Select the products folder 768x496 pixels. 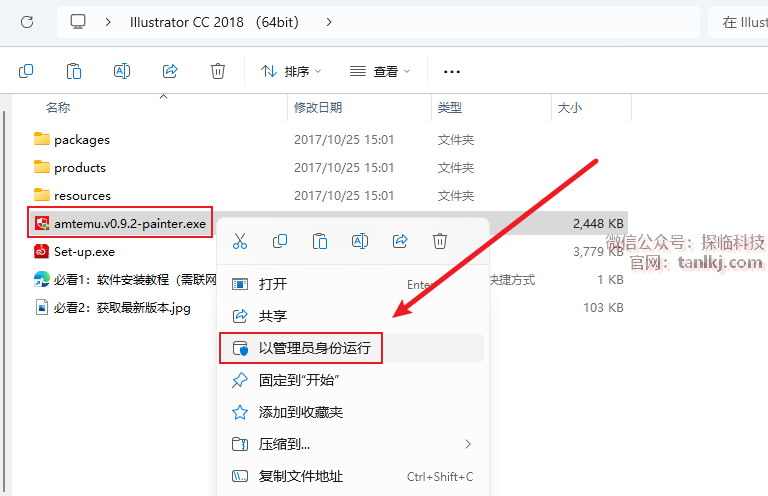point(70,167)
